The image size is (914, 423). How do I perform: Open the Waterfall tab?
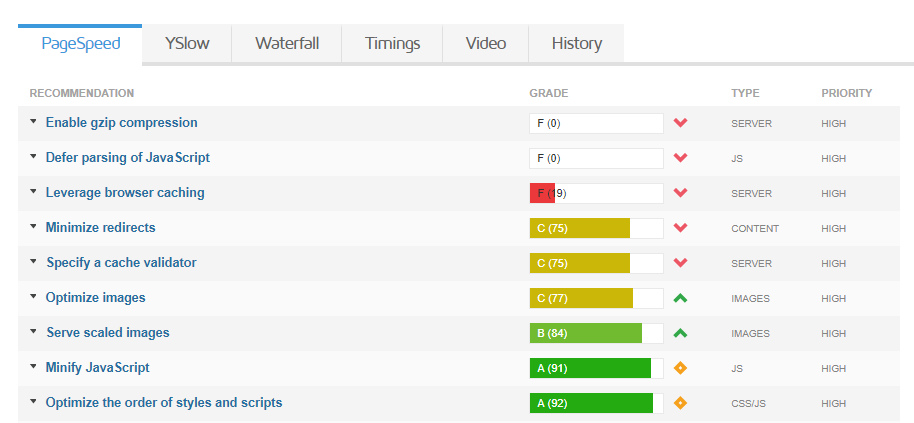tap(287, 44)
